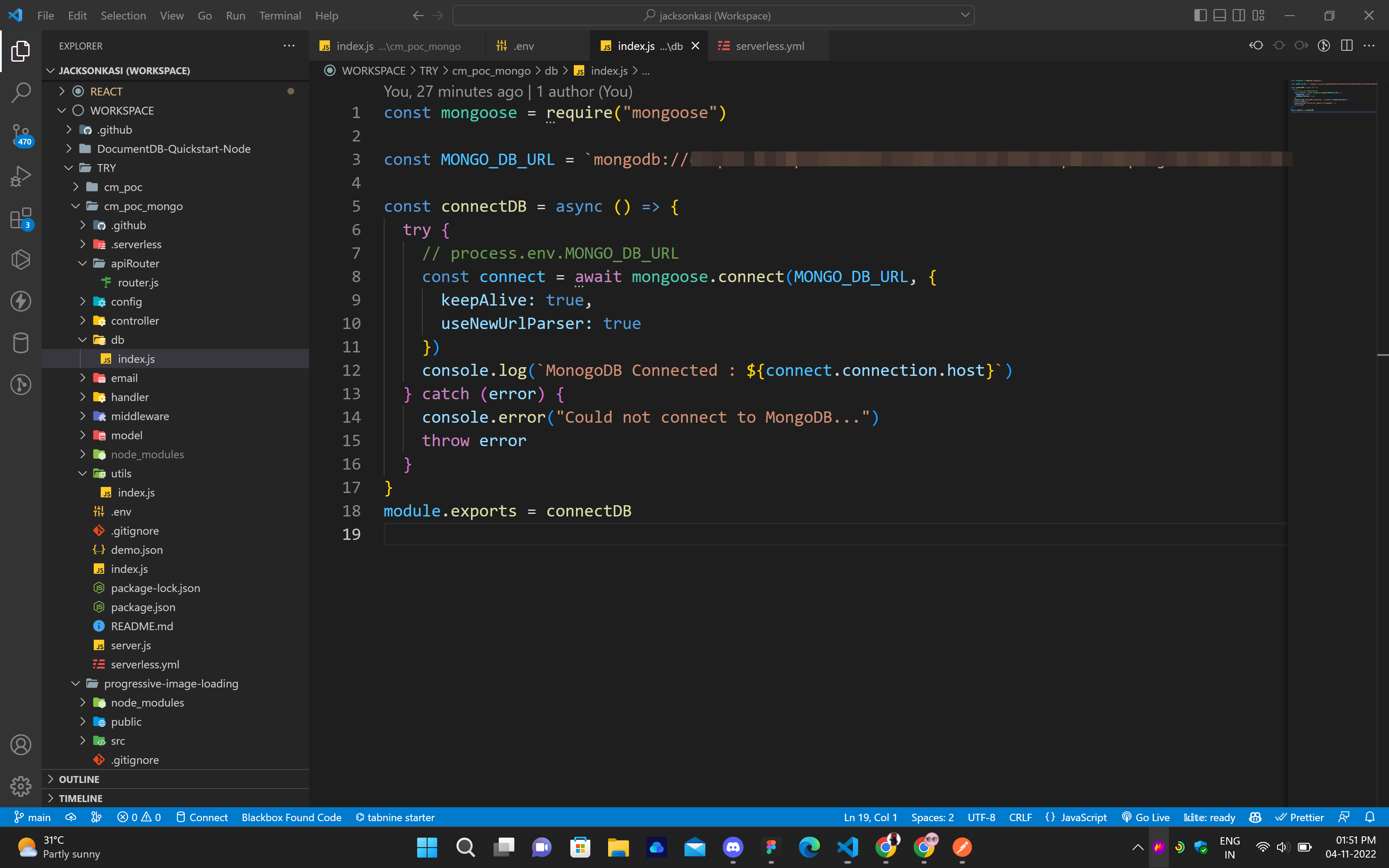Click Go Live button in status bar
The image size is (1389, 868).
click(x=1145, y=817)
